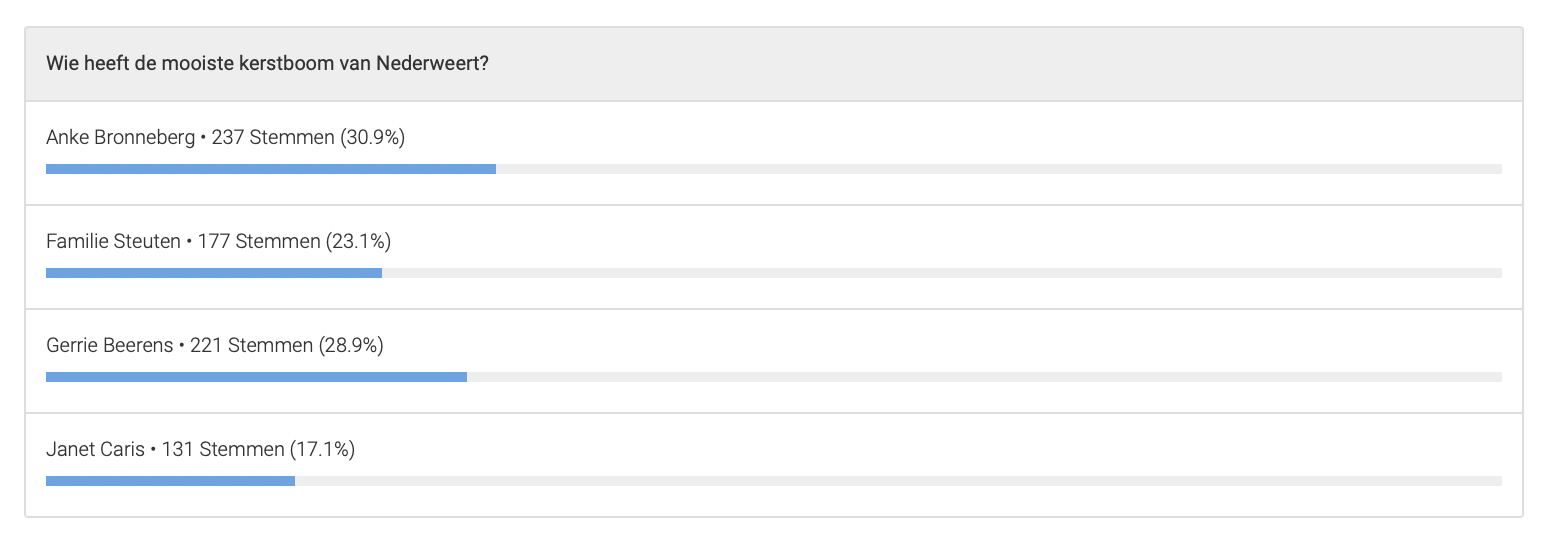
Task: Choose the Gerrie Beerens name label
Action: point(109,346)
